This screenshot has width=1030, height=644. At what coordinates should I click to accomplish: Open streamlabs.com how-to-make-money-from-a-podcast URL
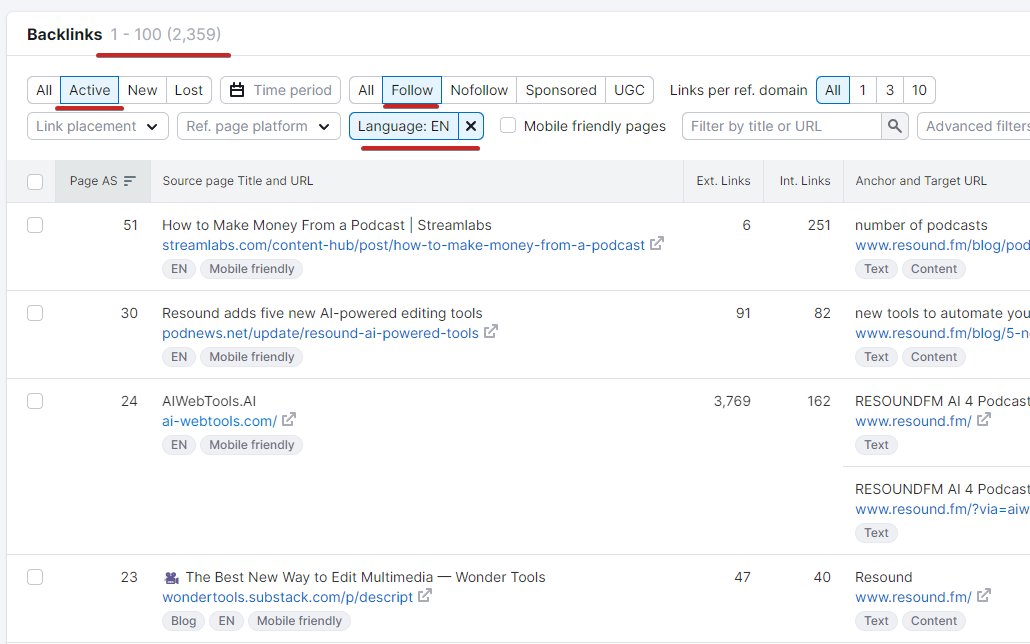point(403,245)
